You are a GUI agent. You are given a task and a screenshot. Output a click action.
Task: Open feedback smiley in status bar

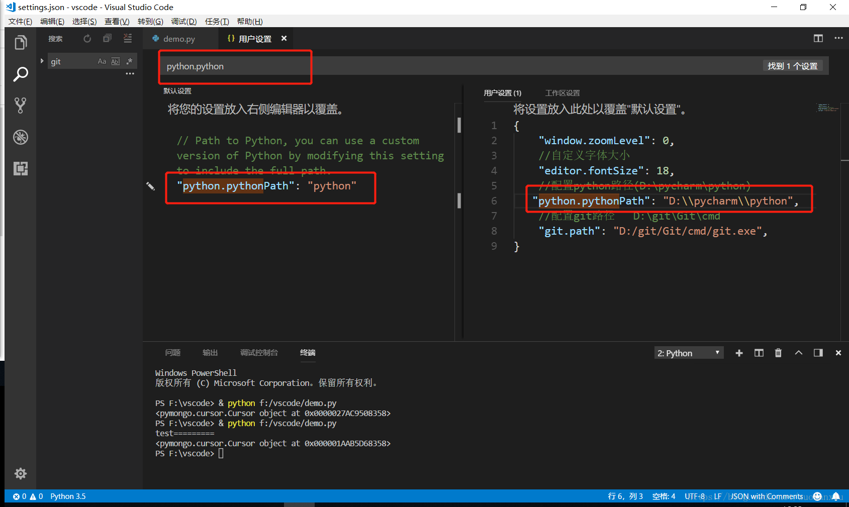pyautogui.click(x=817, y=496)
